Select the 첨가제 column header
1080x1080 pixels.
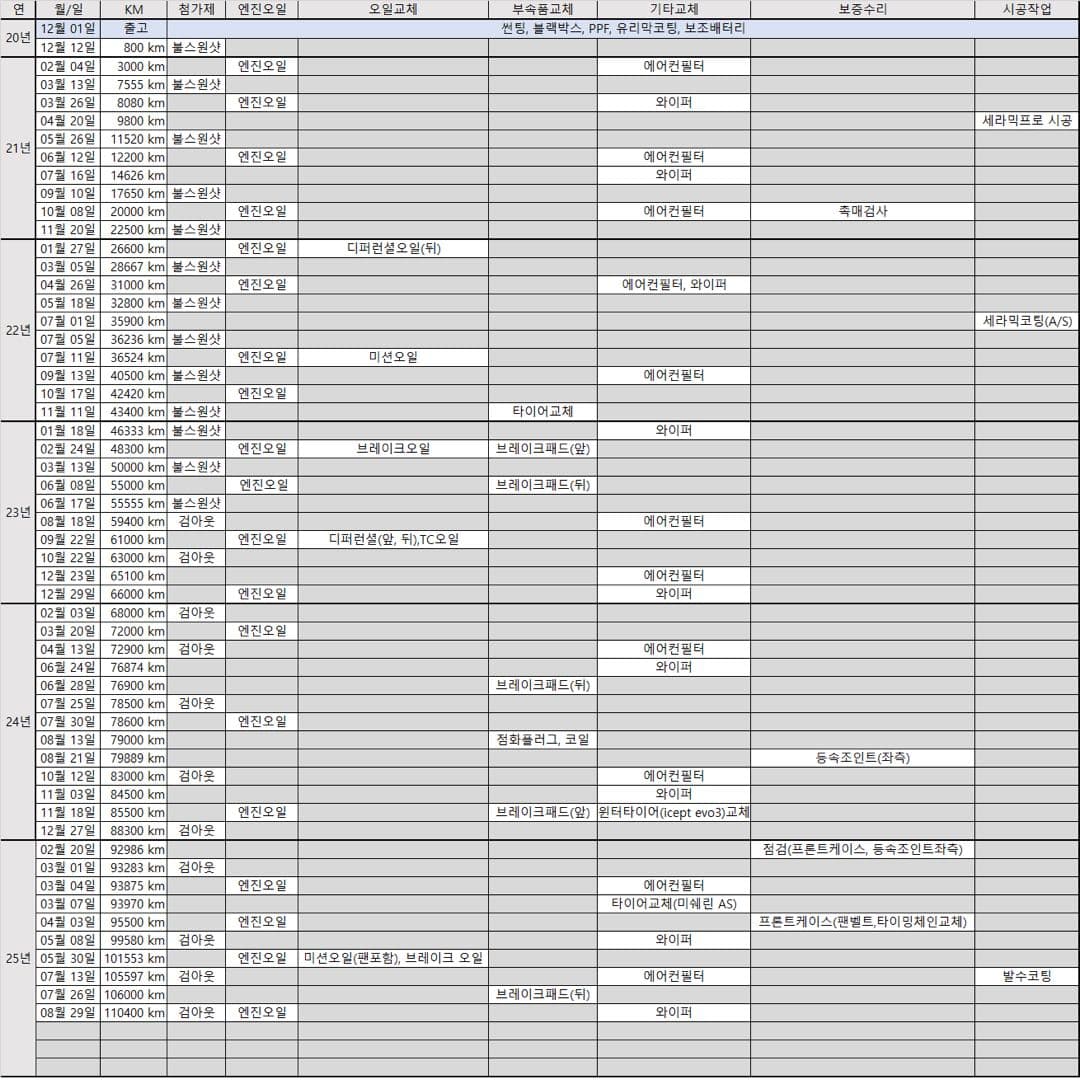point(196,9)
